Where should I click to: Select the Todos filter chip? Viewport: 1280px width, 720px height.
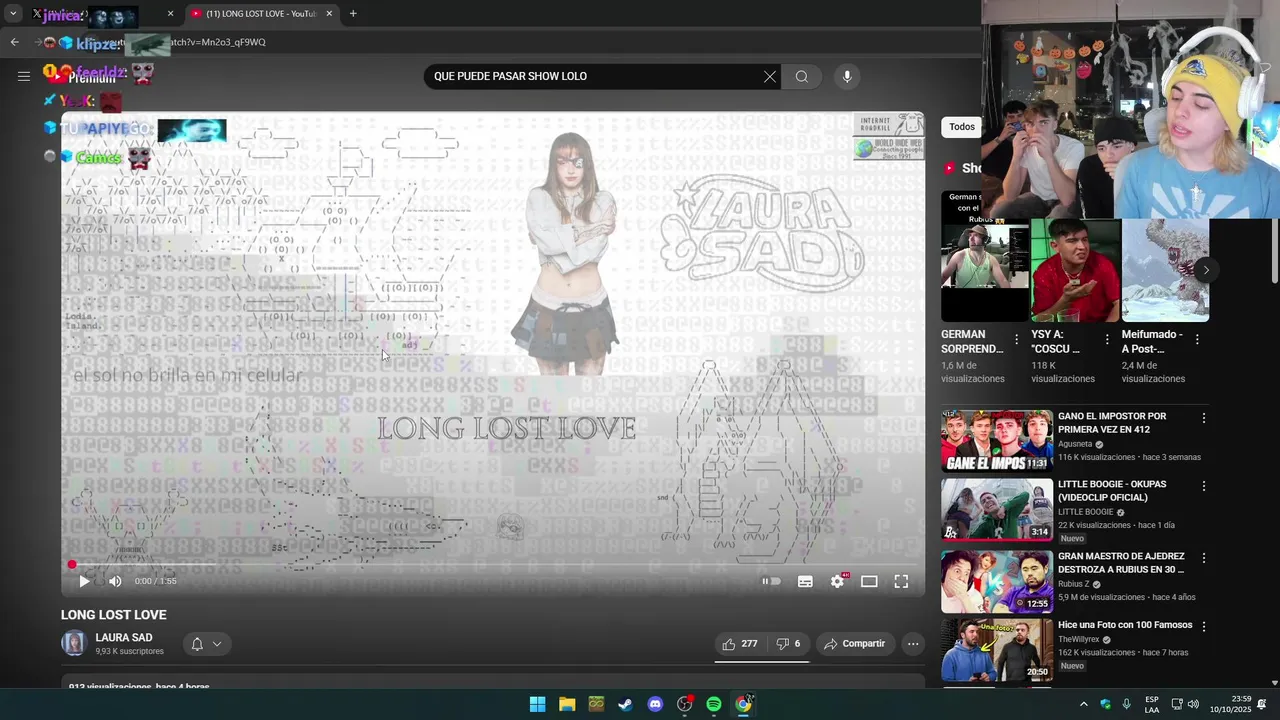point(962,127)
